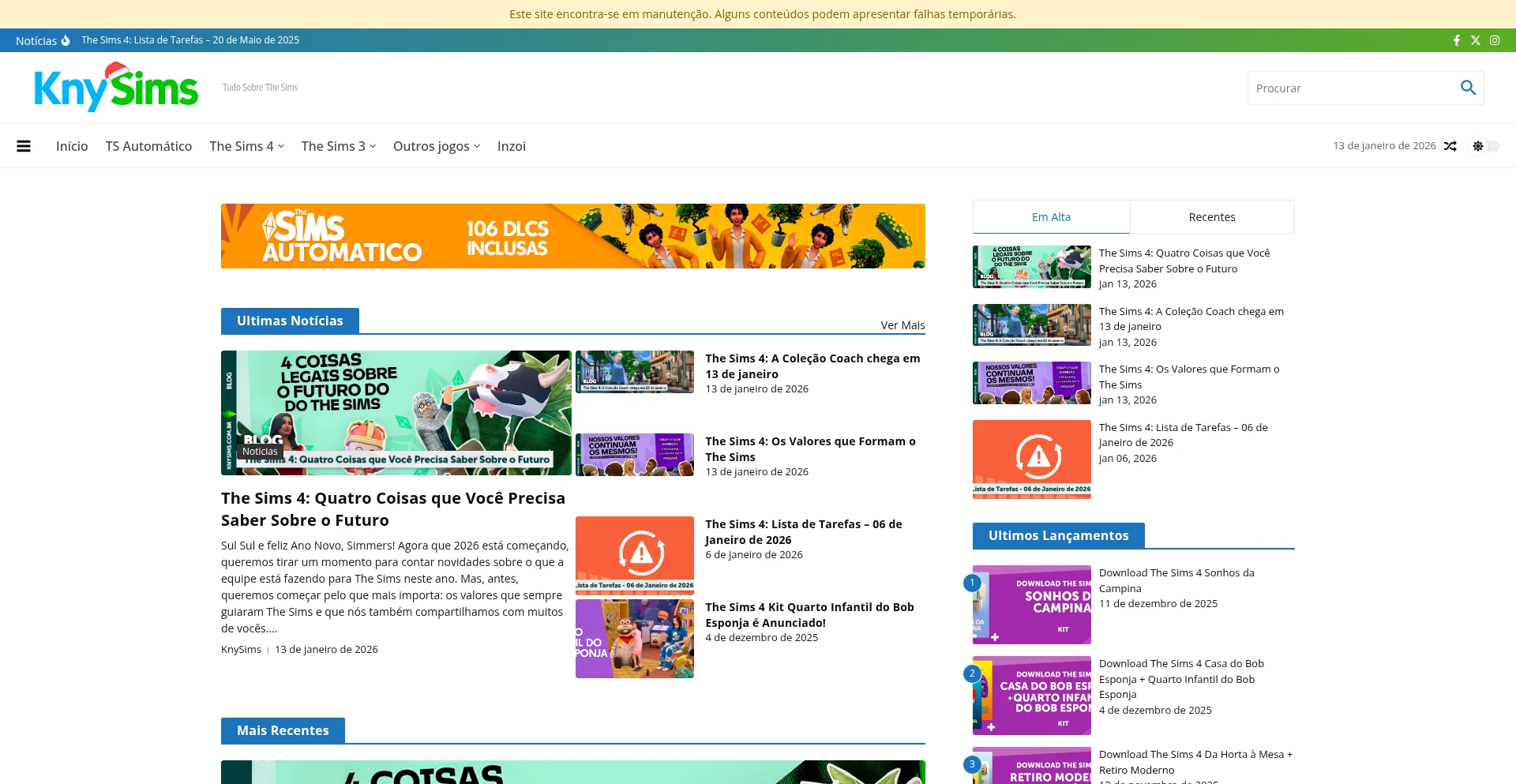The image size is (1516, 784).
Task: Open sidebar Os Valores thumbnail
Action: point(1032,383)
